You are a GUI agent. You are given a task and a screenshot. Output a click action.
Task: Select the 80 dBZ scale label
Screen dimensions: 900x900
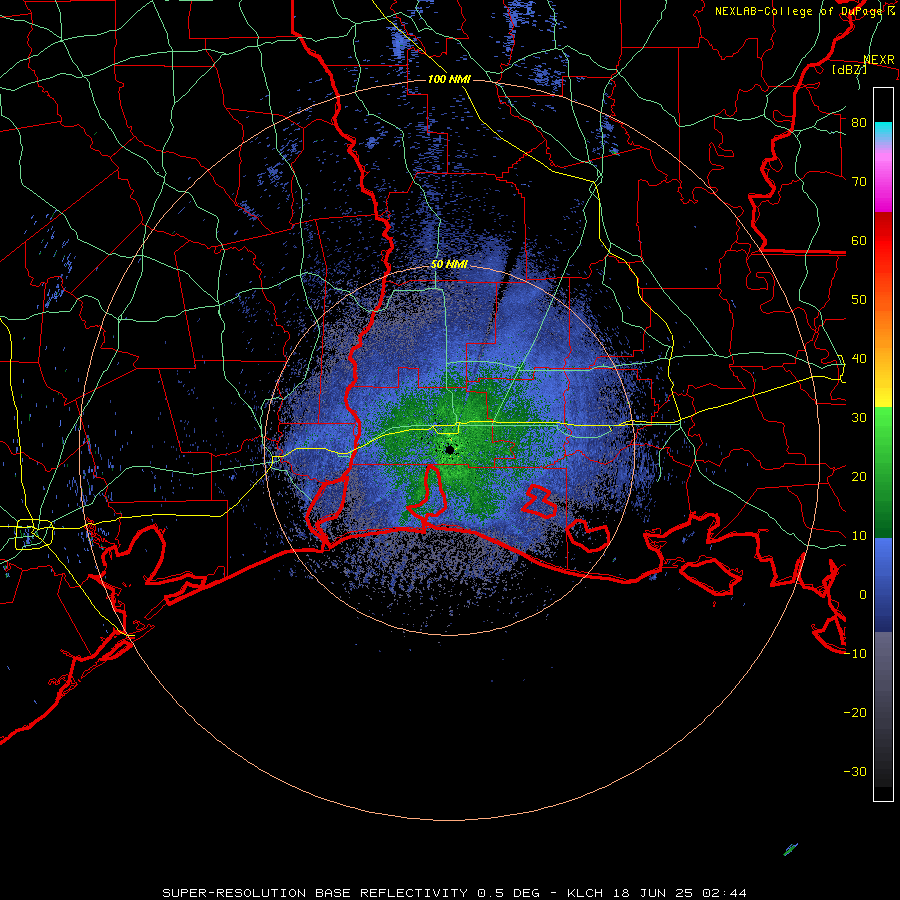(859, 123)
